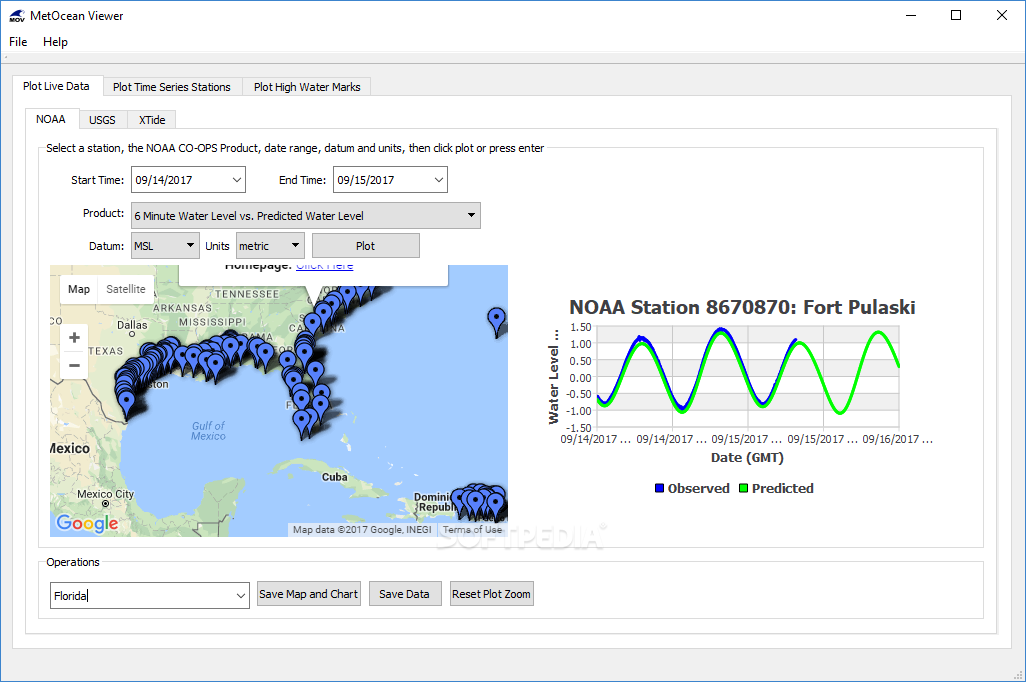Switch the map to Map view
Image resolution: width=1026 pixels, height=682 pixels.
coord(79,289)
